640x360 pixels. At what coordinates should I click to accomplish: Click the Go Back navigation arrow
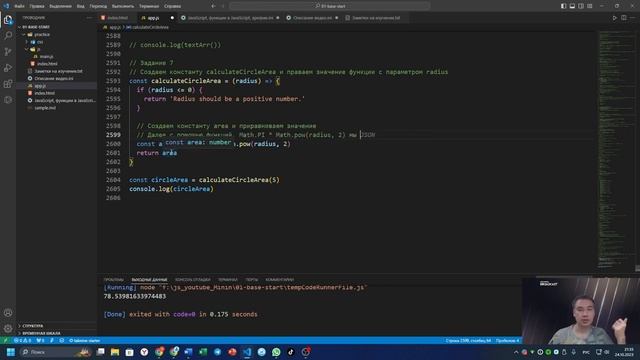coord(213,6)
